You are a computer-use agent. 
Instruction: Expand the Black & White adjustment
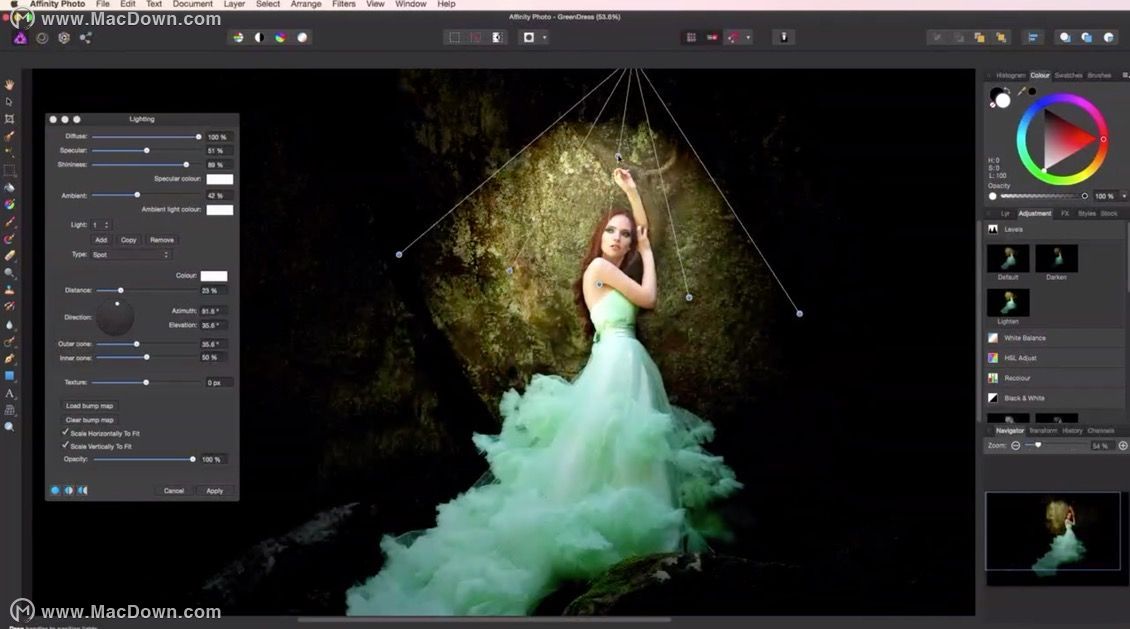tap(1054, 398)
